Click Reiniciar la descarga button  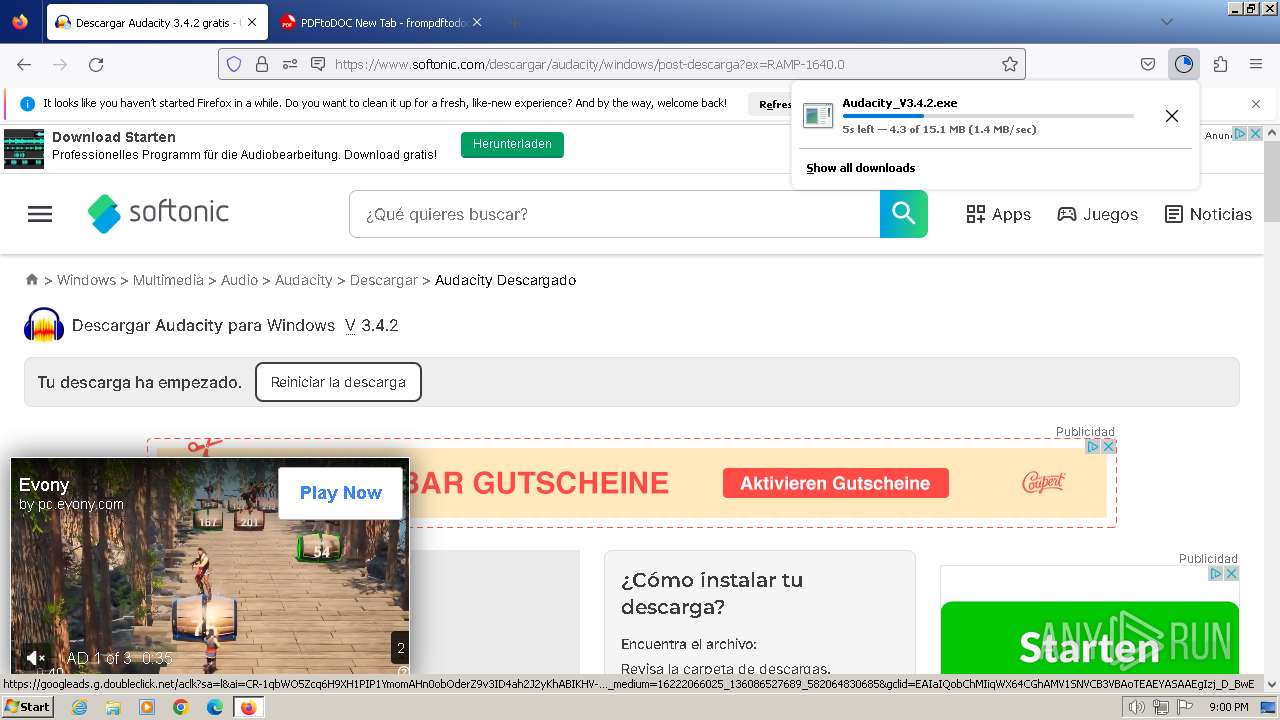[x=338, y=382]
